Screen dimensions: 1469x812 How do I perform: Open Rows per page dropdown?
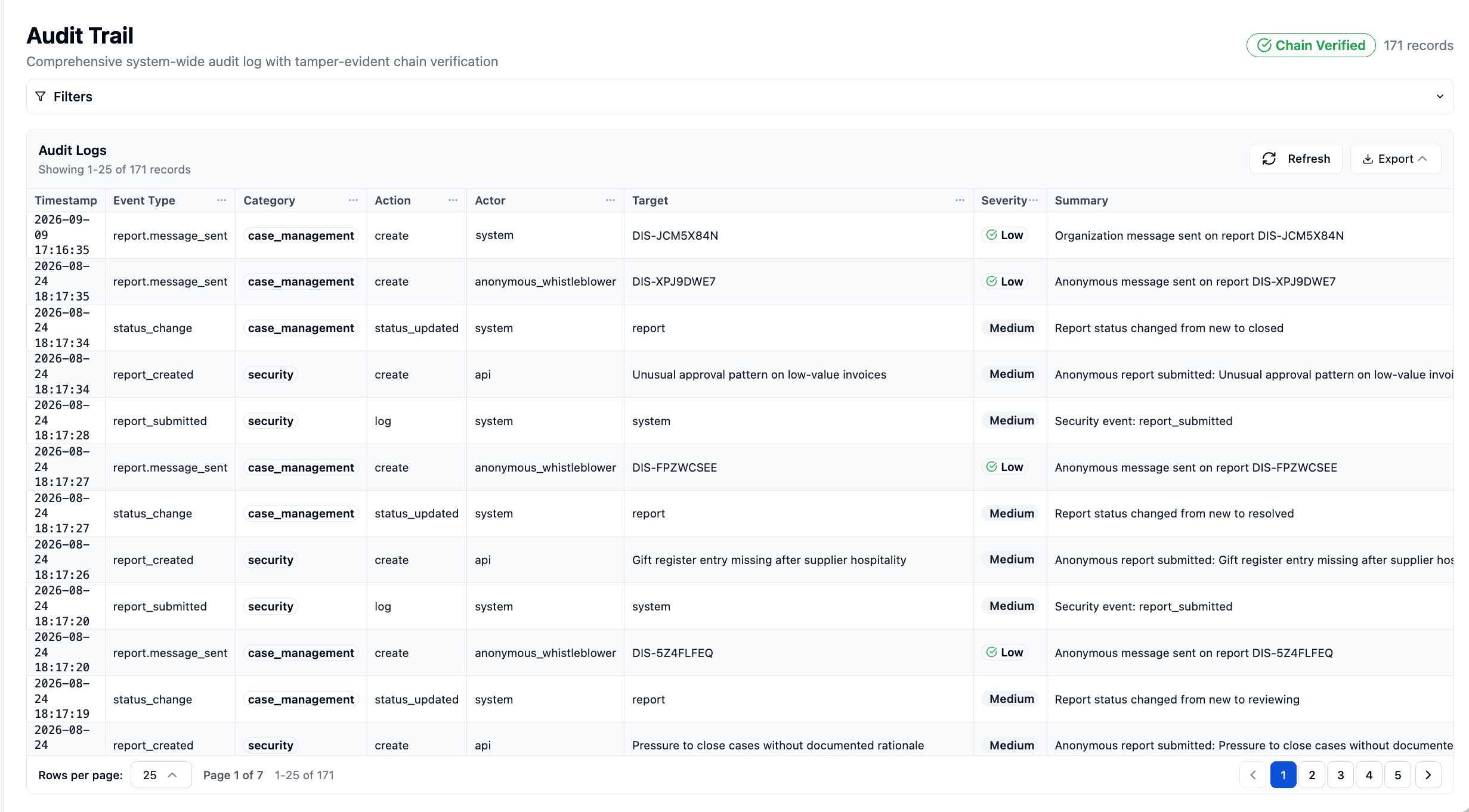pos(161,775)
